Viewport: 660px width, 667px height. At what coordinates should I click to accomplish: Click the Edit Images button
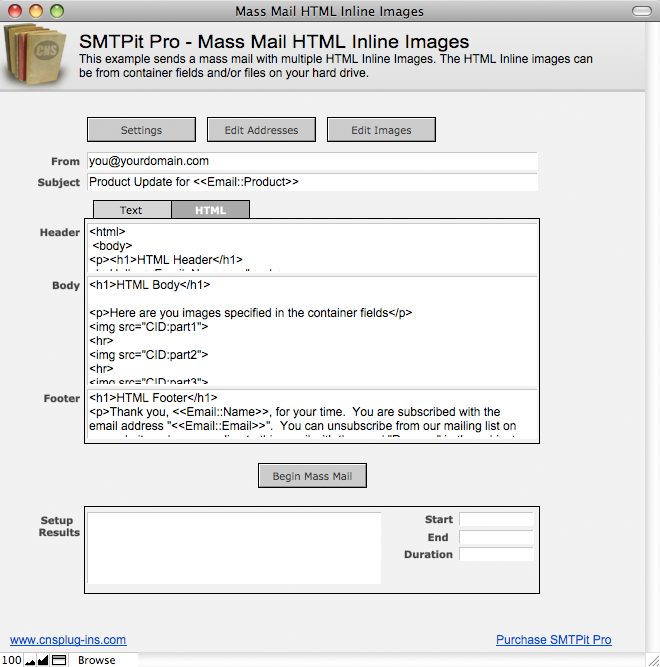click(x=381, y=130)
